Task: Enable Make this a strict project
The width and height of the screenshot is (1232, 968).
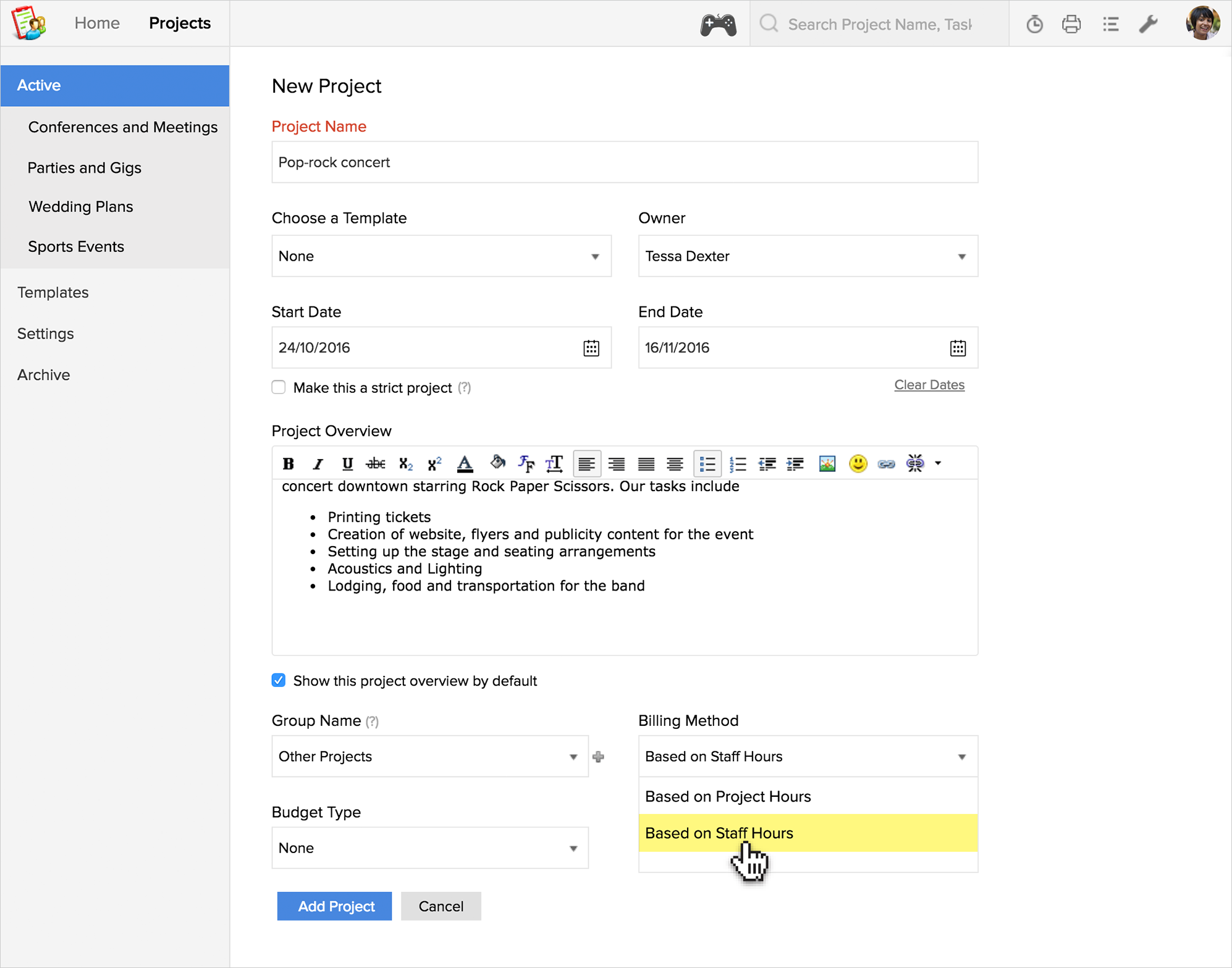Action: (x=279, y=387)
